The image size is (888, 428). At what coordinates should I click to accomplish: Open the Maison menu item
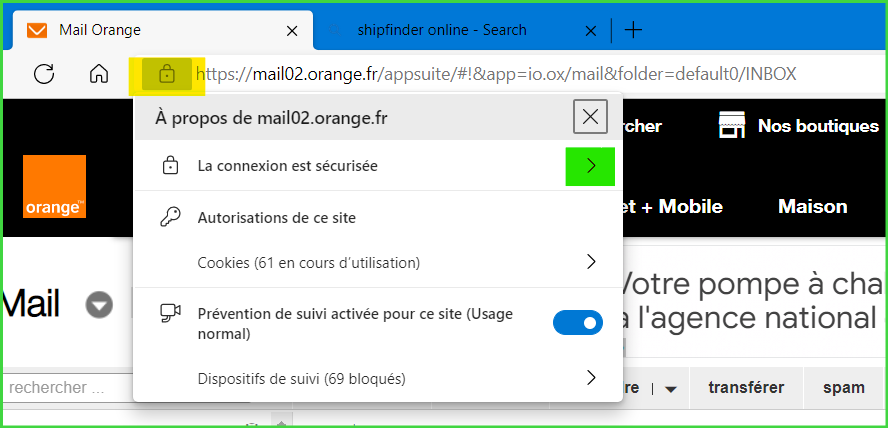812,206
